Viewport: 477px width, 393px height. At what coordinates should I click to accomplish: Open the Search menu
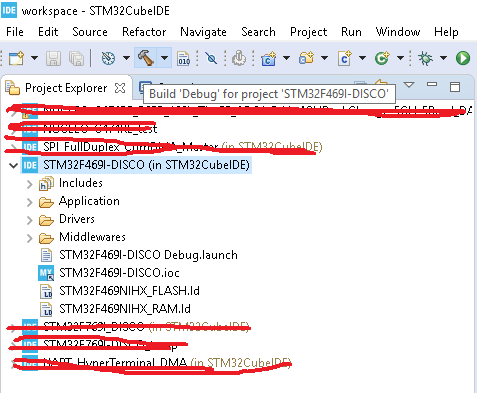click(x=258, y=32)
